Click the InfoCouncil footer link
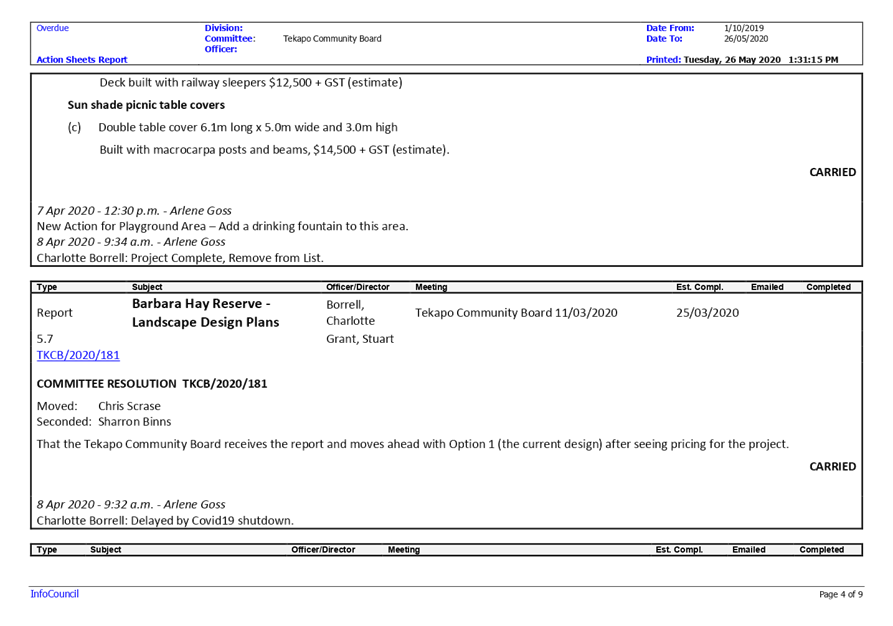The width and height of the screenshot is (893, 626). 55,594
